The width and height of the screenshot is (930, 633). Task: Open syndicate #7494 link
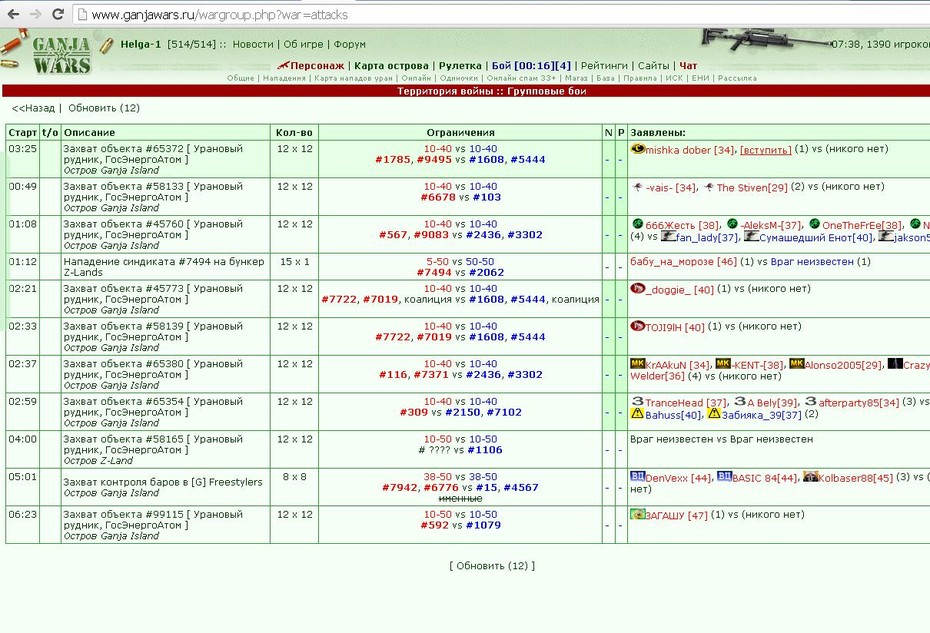tap(434, 273)
